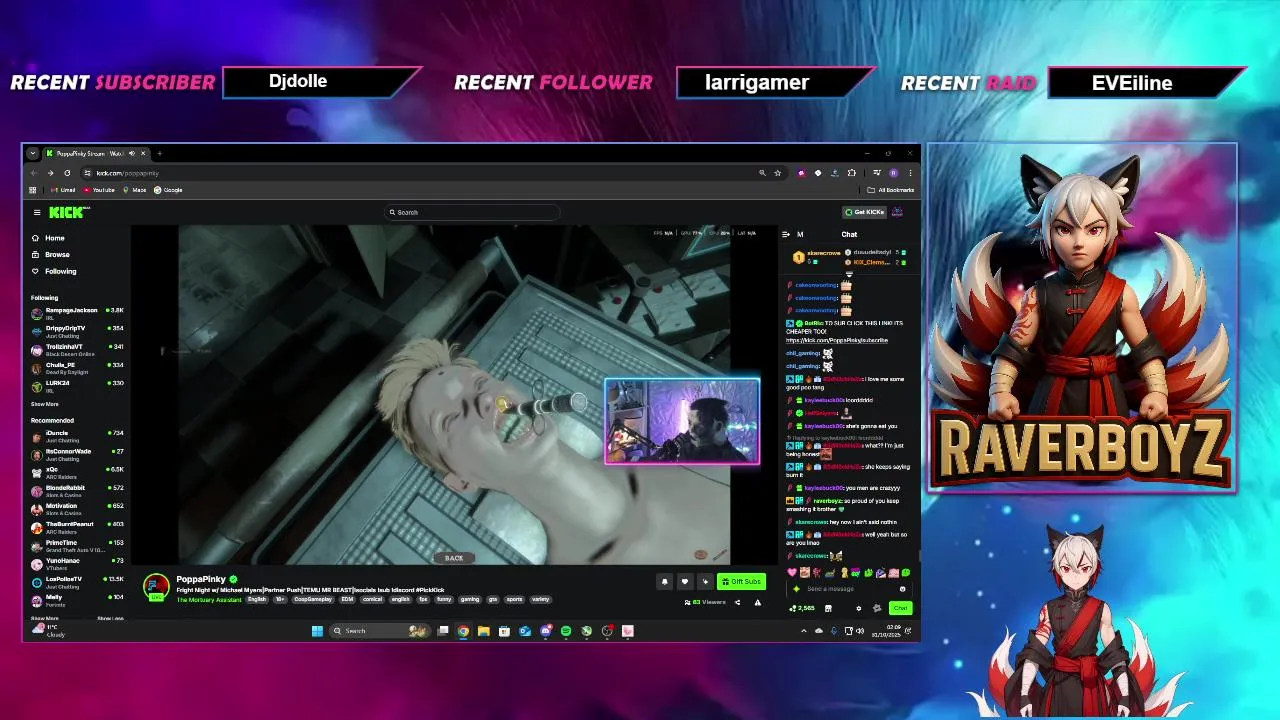This screenshot has width=1280, height=720.
Task: Open The Mortuary Assistant category link
Action: pyautogui.click(x=208, y=599)
